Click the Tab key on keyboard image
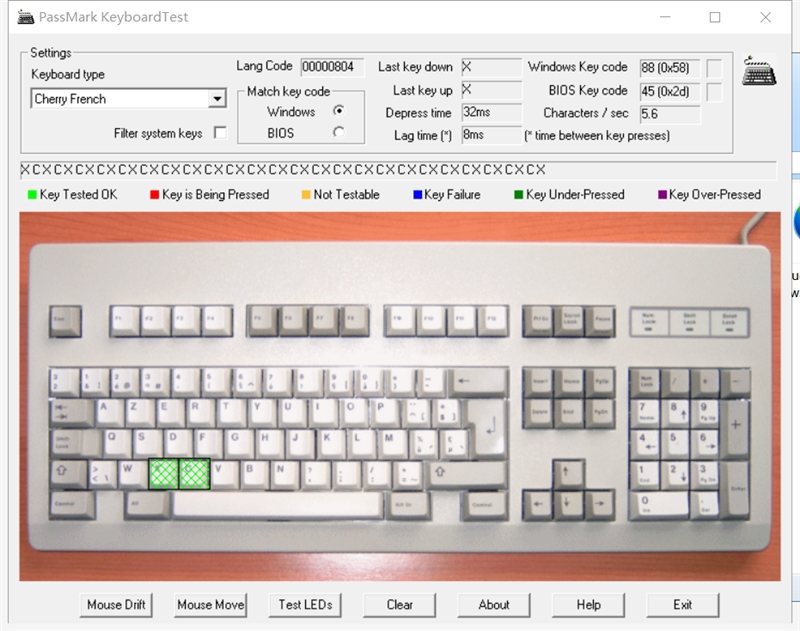The height and width of the screenshot is (631, 800). click(71, 413)
